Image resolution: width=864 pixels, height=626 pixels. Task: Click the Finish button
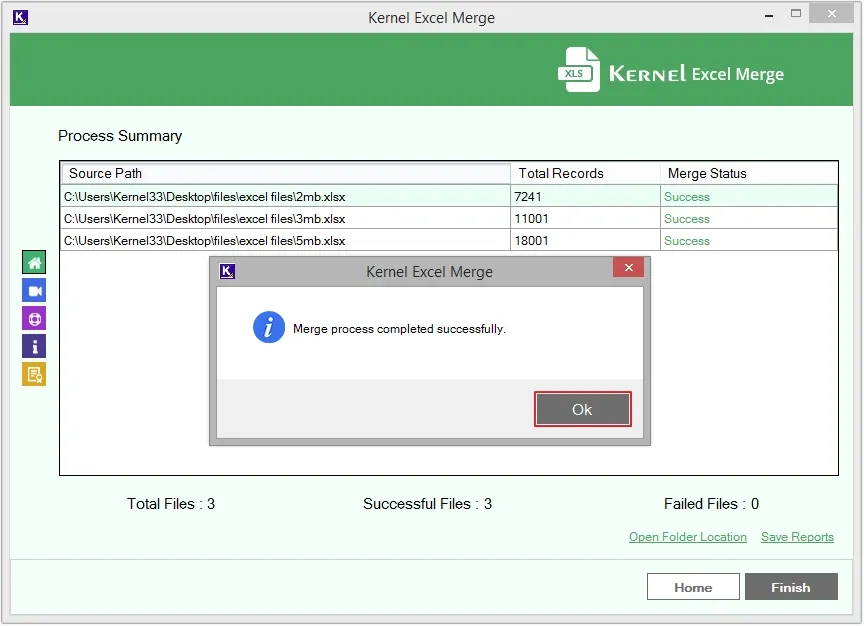[790, 587]
